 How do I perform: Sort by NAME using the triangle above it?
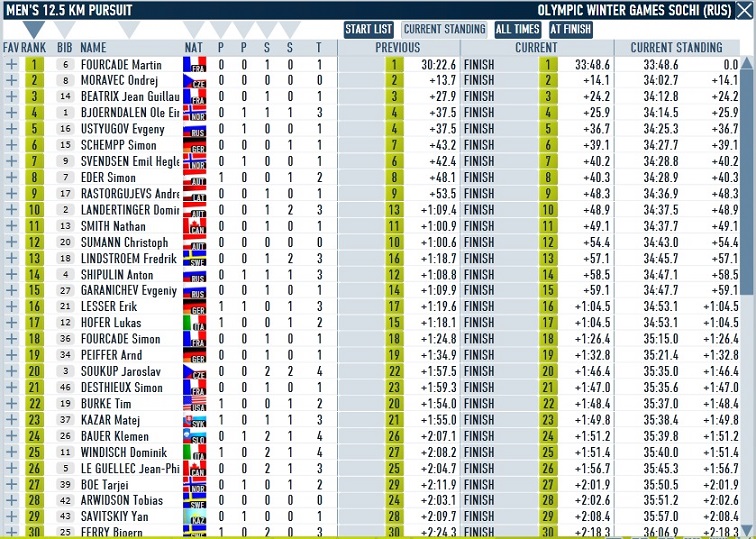[x=129, y=29]
